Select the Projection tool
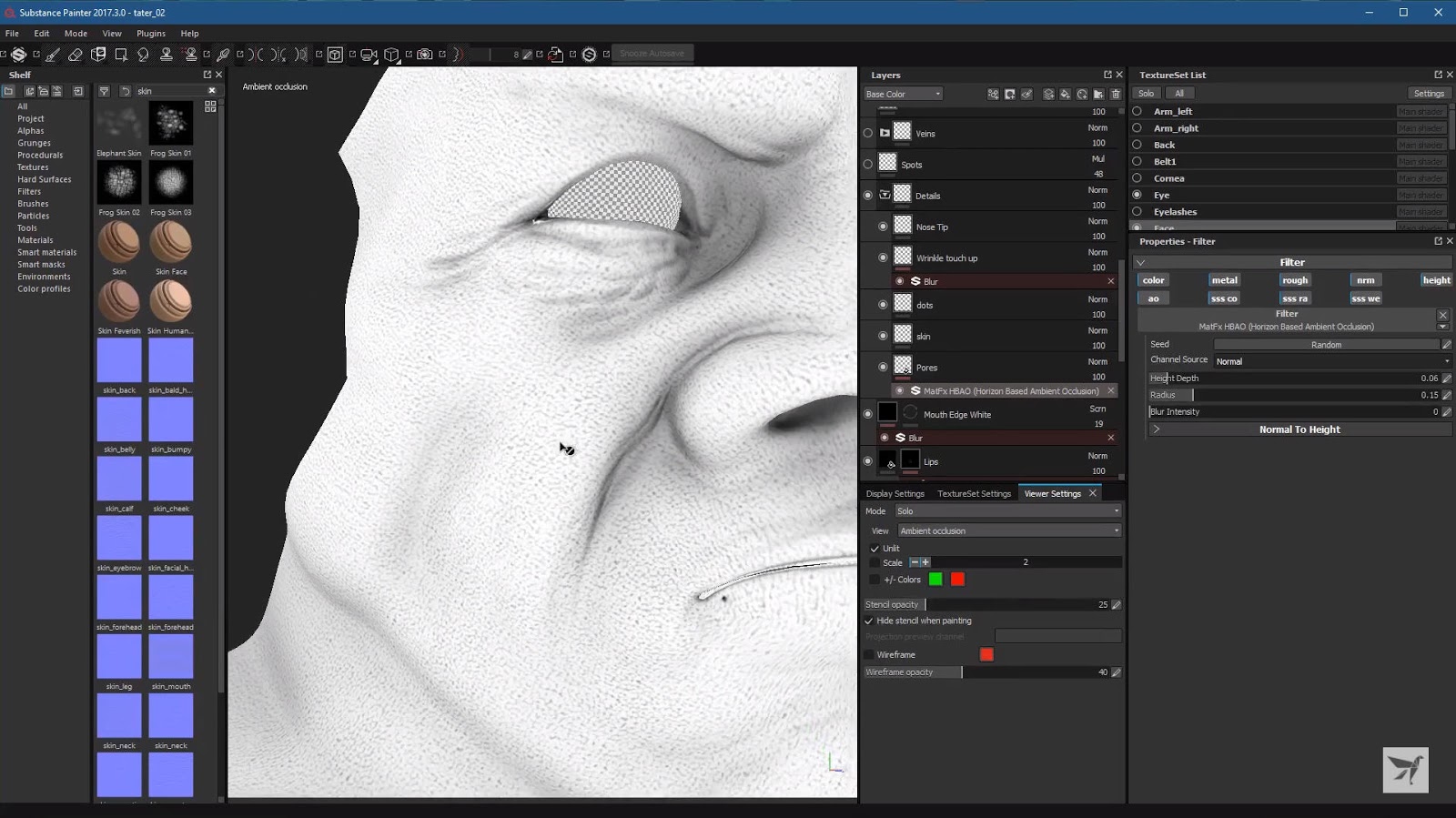Image resolution: width=1456 pixels, height=818 pixels. coord(98,55)
